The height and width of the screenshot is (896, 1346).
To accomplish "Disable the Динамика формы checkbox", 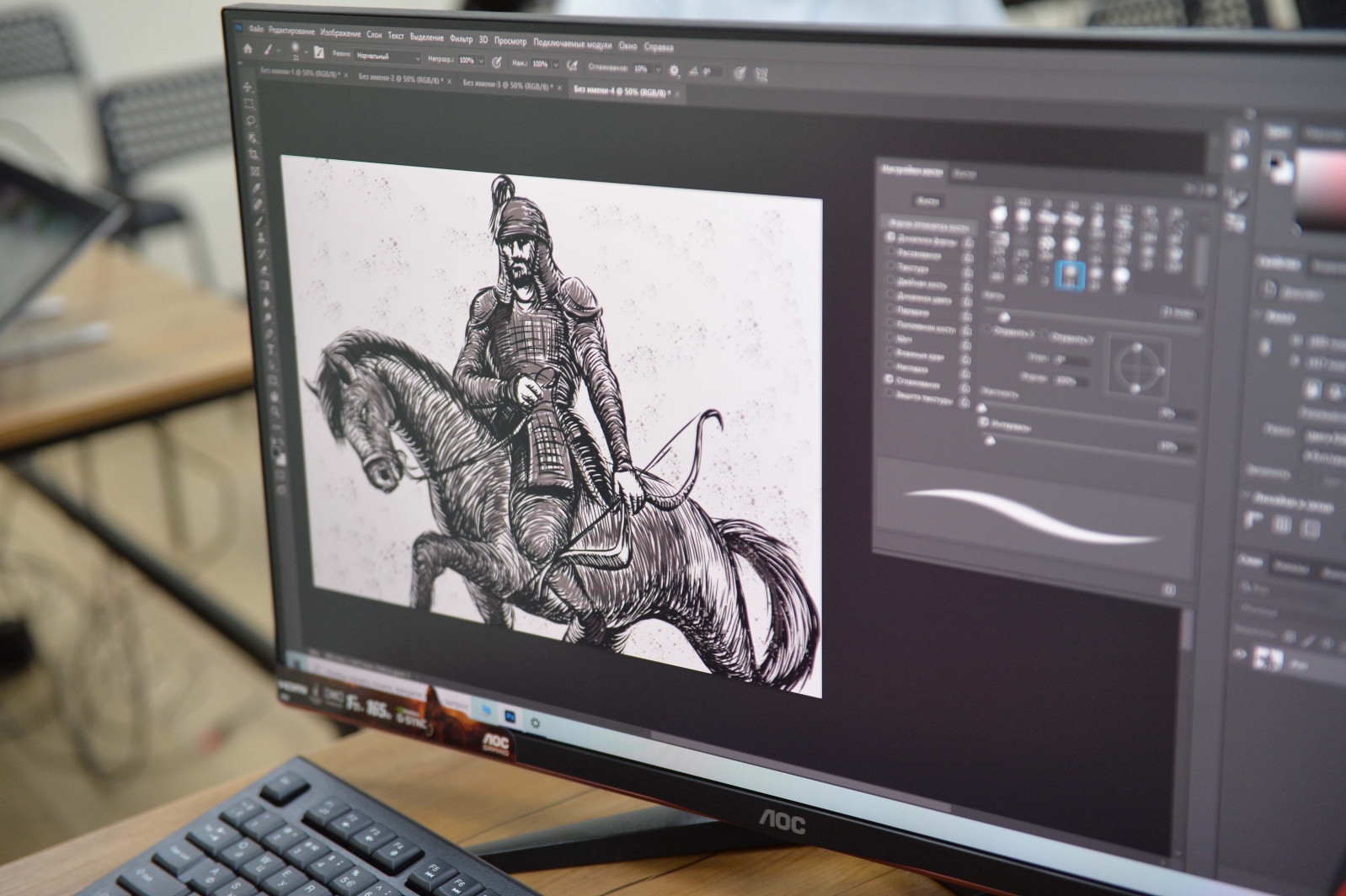I will click(x=889, y=238).
